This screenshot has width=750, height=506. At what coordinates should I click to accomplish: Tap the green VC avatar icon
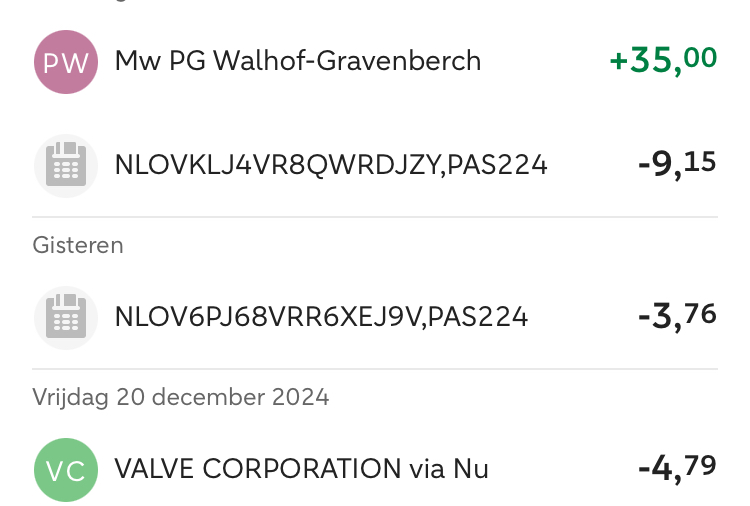coord(66,469)
